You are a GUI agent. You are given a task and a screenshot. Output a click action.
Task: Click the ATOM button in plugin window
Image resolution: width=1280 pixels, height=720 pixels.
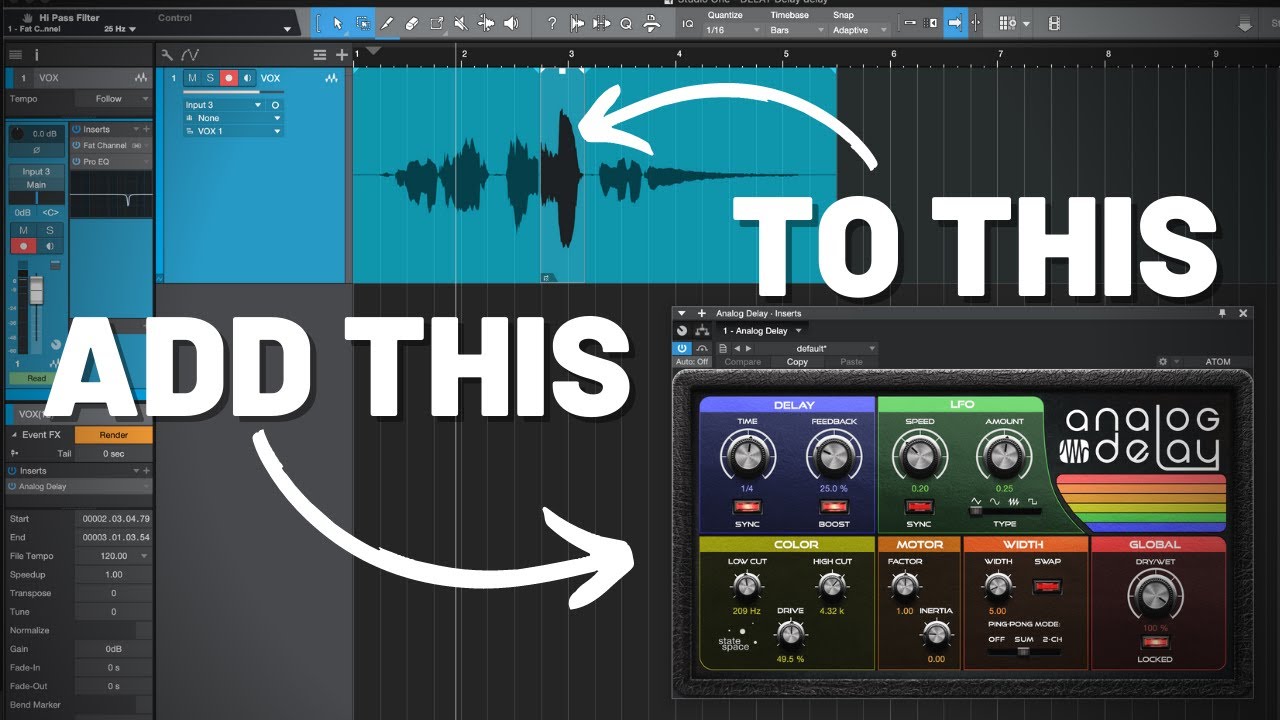click(x=1217, y=362)
